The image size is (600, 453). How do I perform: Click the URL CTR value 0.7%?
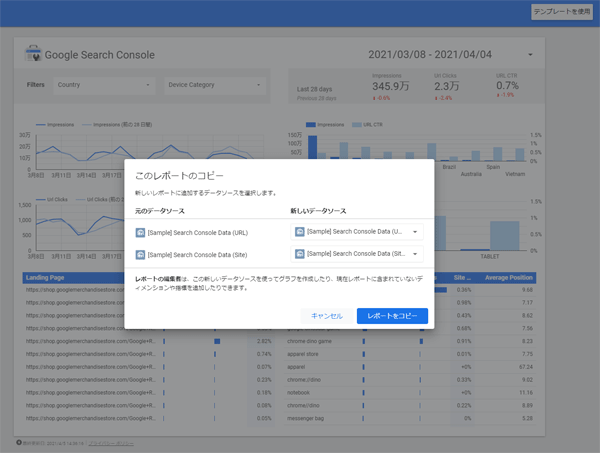coord(507,85)
